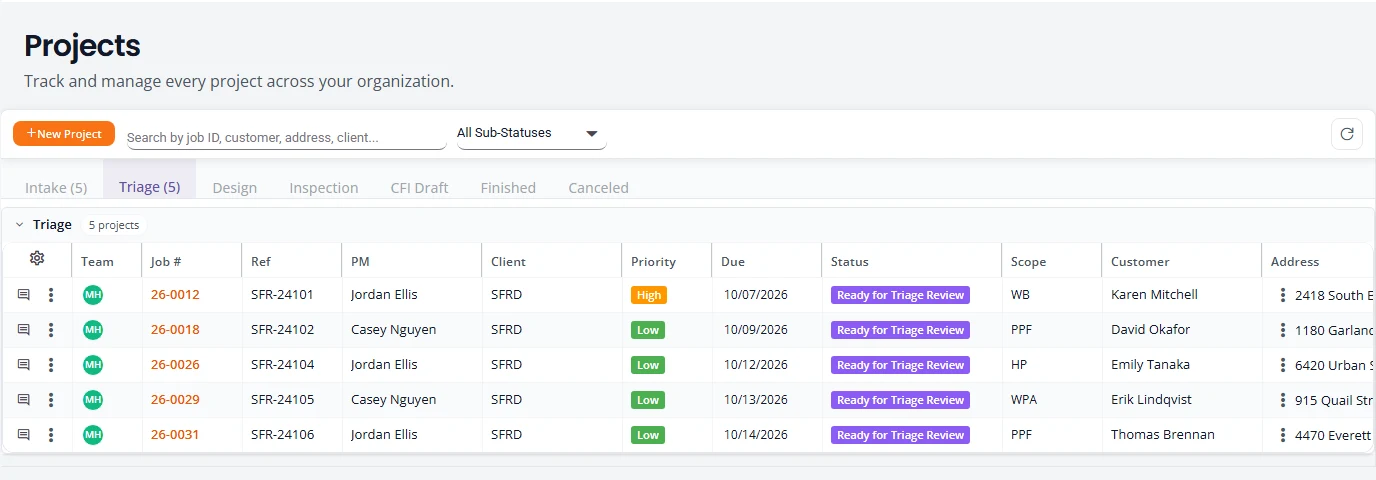Click the Job # column header
This screenshot has height=480, width=1376.
coord(166,261)
